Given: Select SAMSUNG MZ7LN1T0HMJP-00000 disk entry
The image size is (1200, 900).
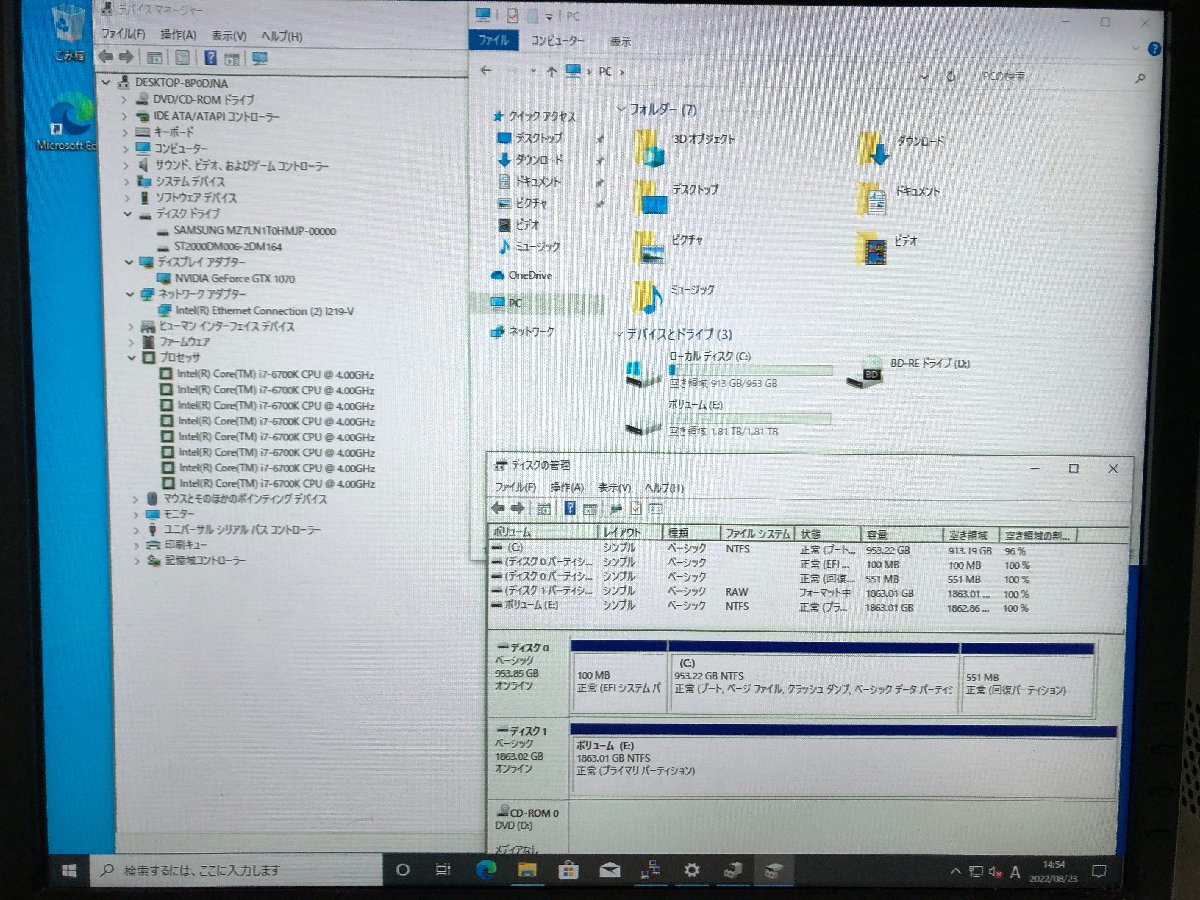Looking at the screenshot, I should (254, 231).
